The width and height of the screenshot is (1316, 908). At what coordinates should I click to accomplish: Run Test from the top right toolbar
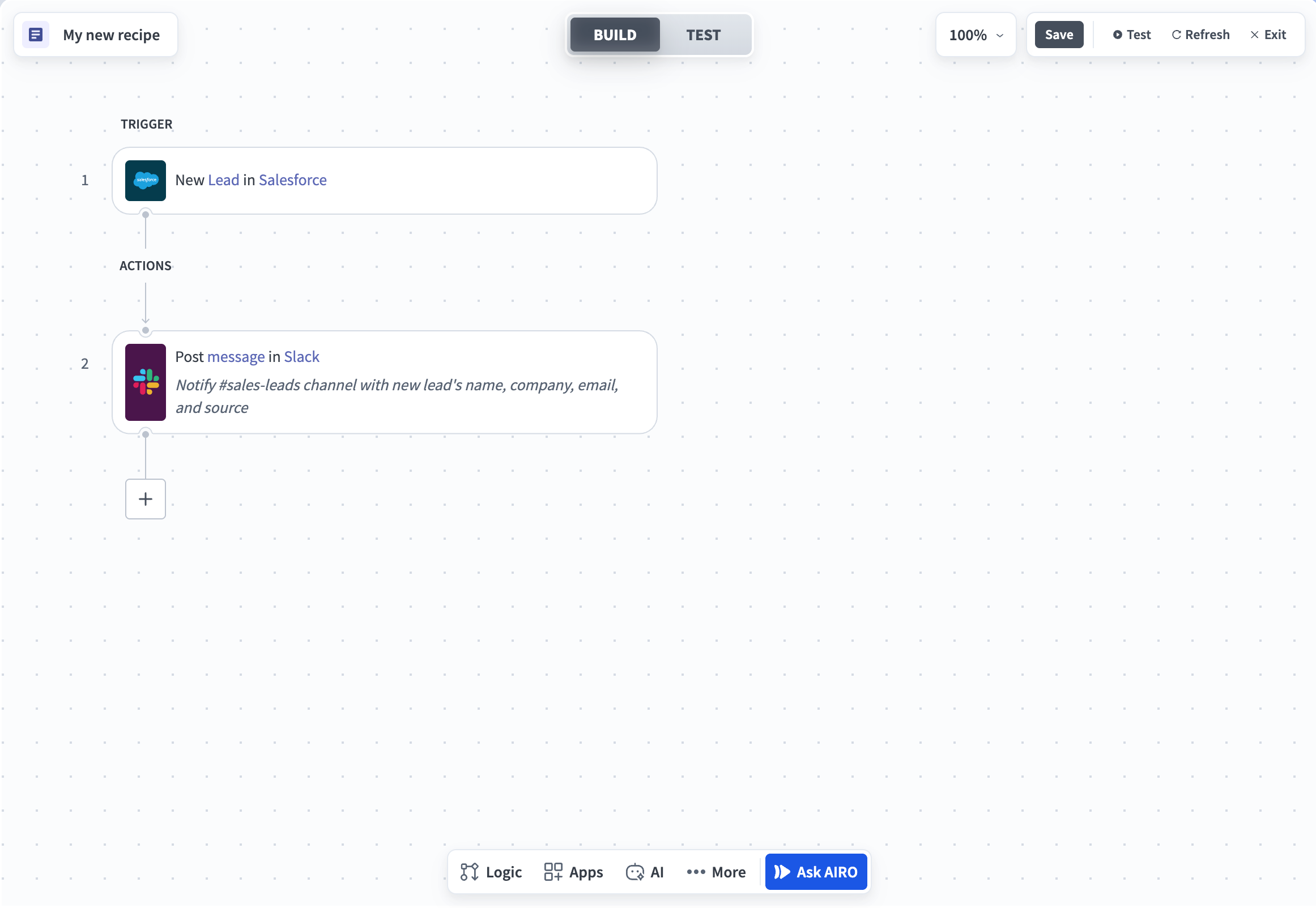pyautogui.click(x=1132, y=35)
